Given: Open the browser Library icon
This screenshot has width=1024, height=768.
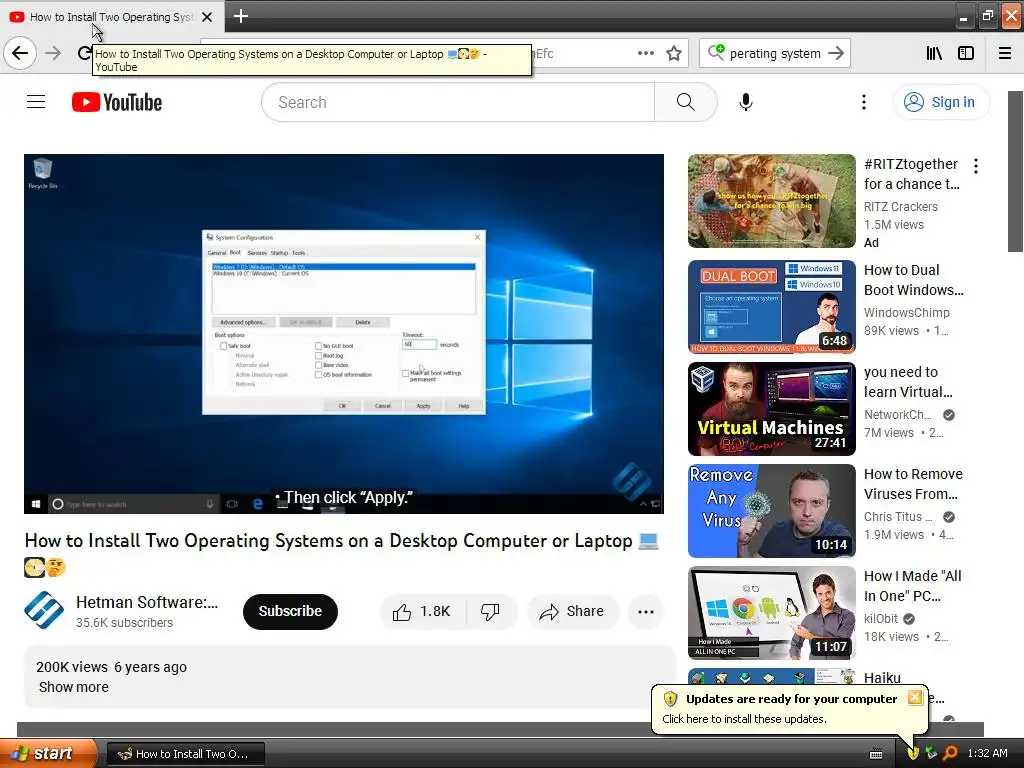Looking at the screenshot, I should [934, 53].
